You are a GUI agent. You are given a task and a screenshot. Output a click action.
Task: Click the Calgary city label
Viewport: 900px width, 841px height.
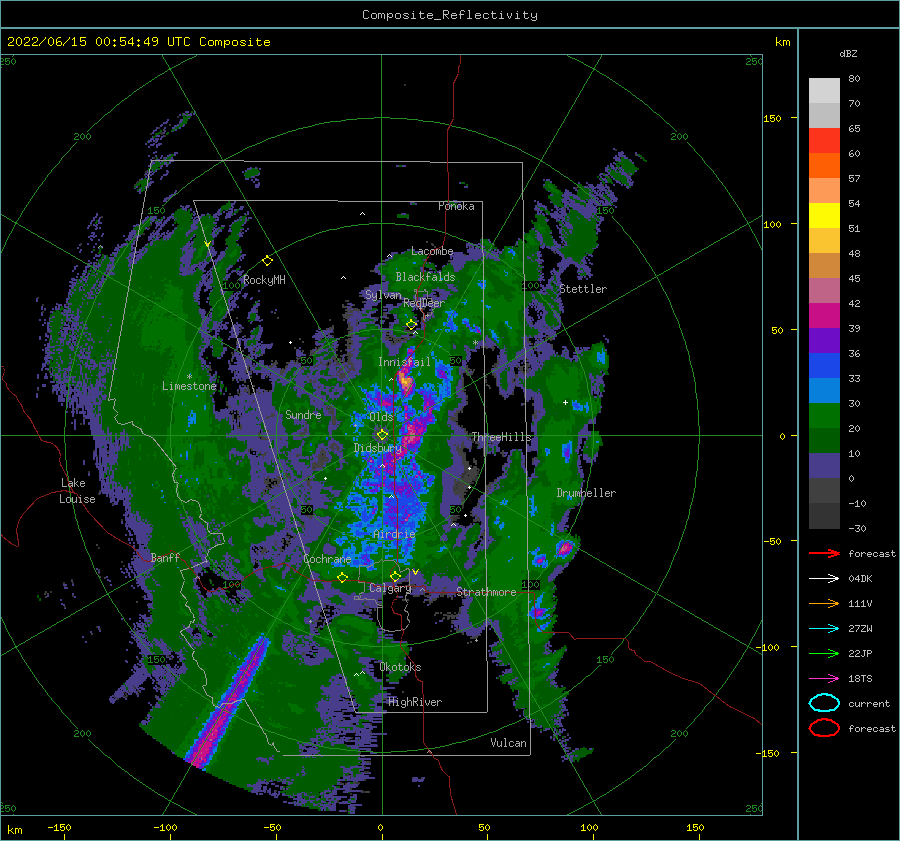pos(390,588)
